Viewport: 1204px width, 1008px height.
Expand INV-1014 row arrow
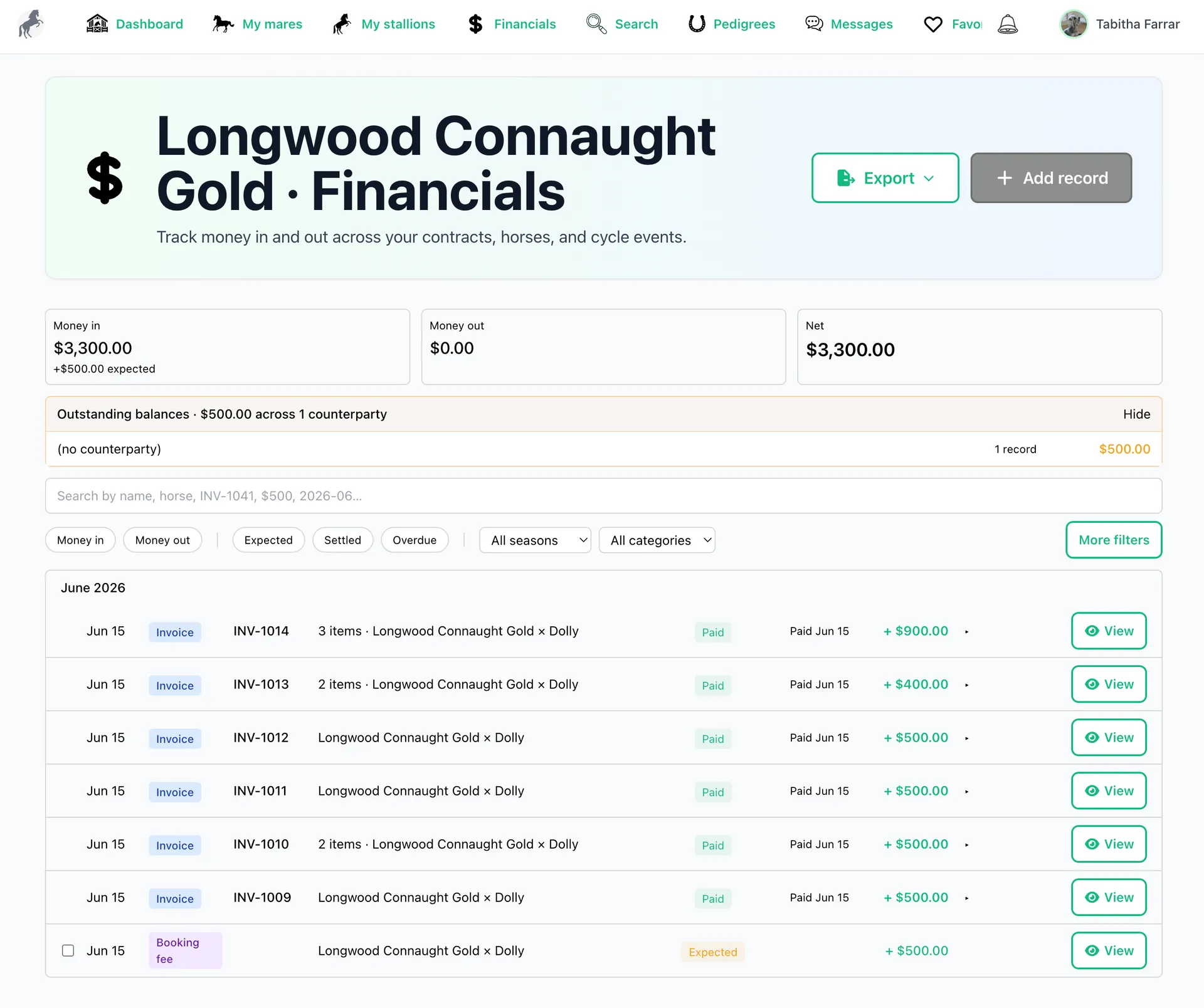tap(966, 632)
